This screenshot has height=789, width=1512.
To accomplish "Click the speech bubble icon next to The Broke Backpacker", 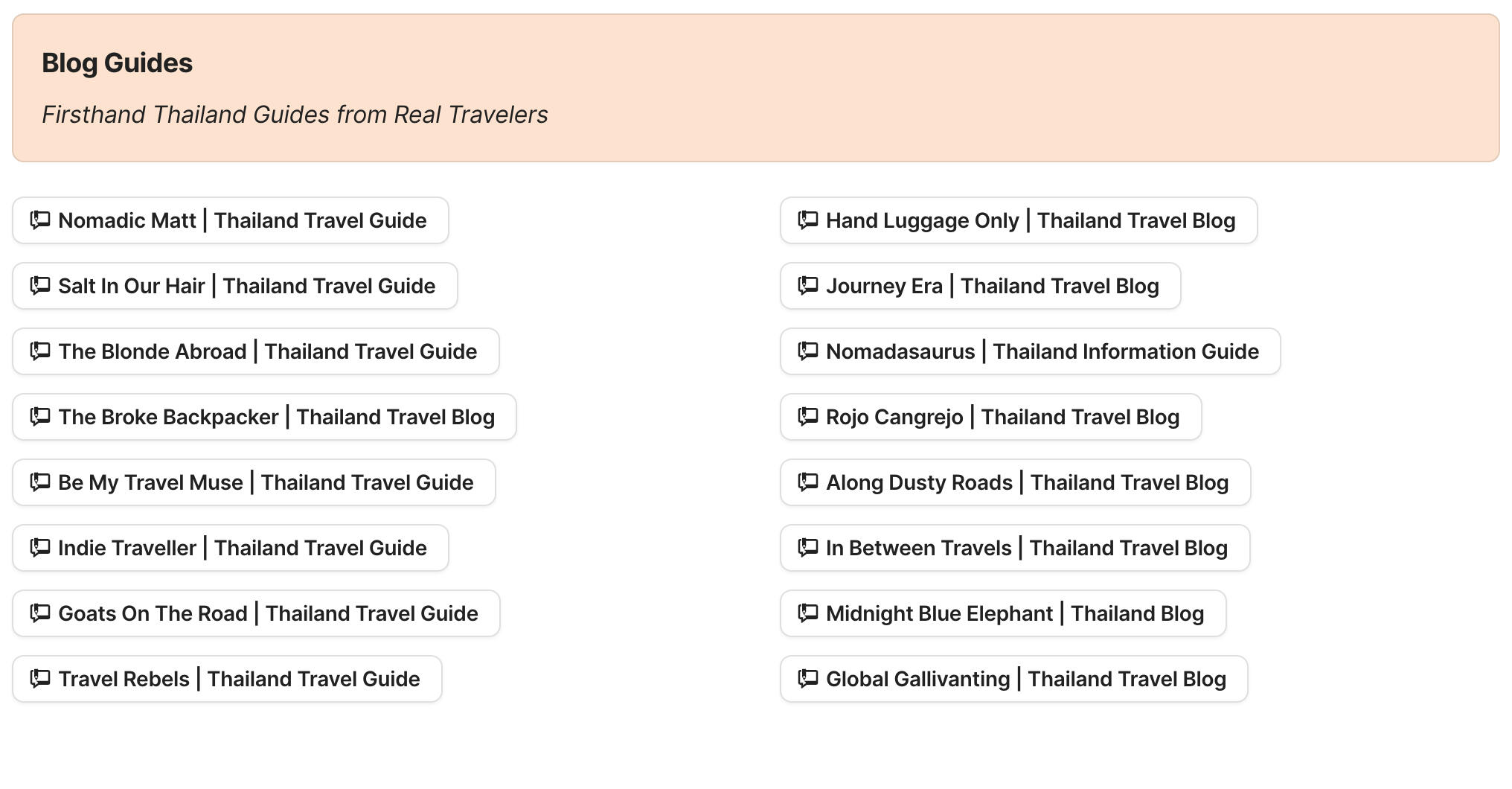I will [39, 417].
